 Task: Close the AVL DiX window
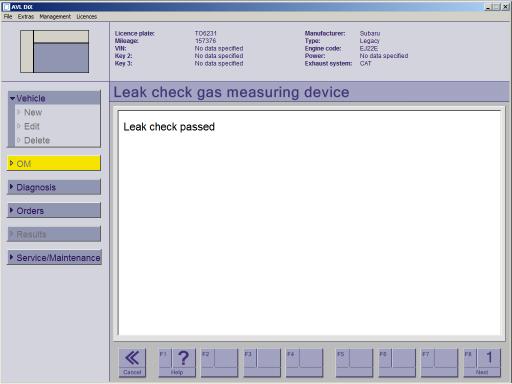click(x=506, y=7)
